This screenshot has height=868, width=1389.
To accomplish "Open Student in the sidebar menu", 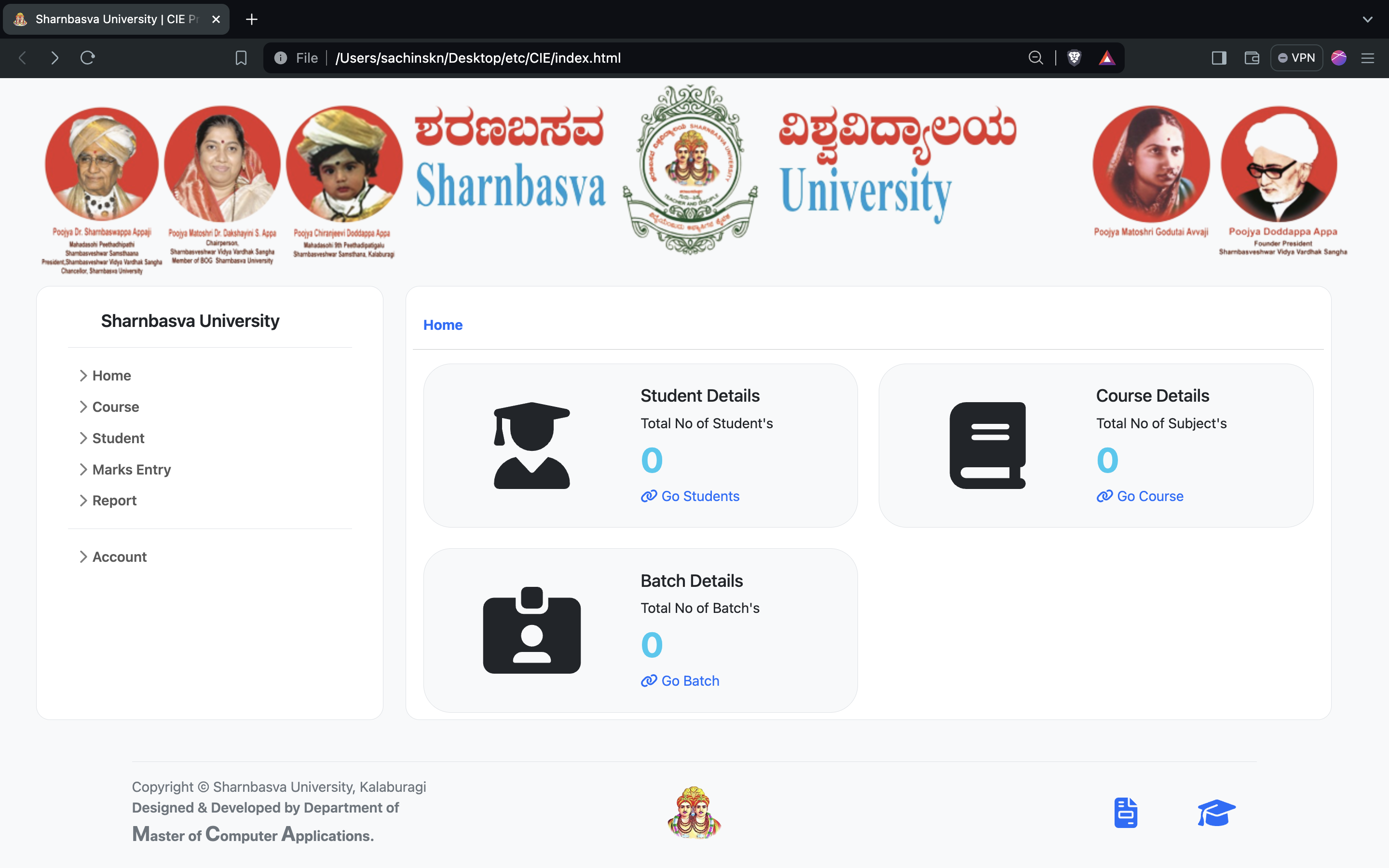I will point(118,439).
